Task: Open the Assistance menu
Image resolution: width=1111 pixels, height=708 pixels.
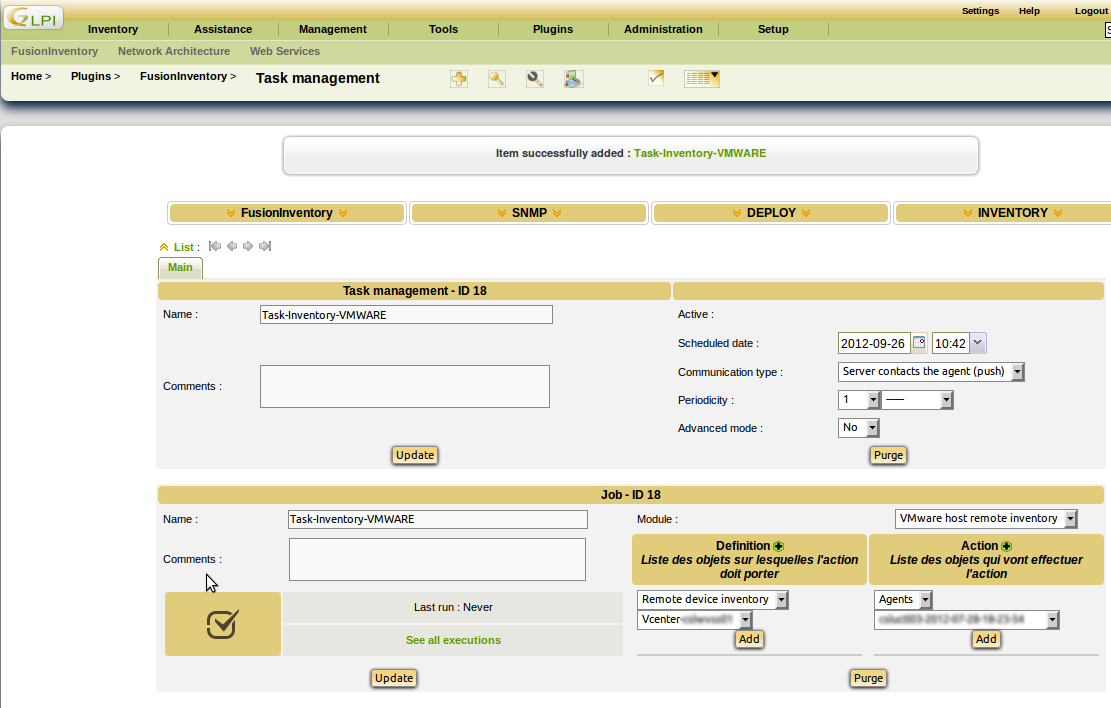Action: (x=223, y=29)
